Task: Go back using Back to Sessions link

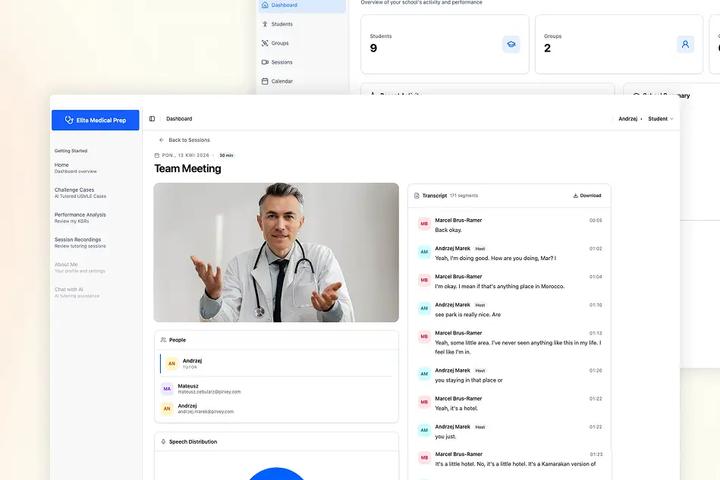Action: (x=185, y=140)
